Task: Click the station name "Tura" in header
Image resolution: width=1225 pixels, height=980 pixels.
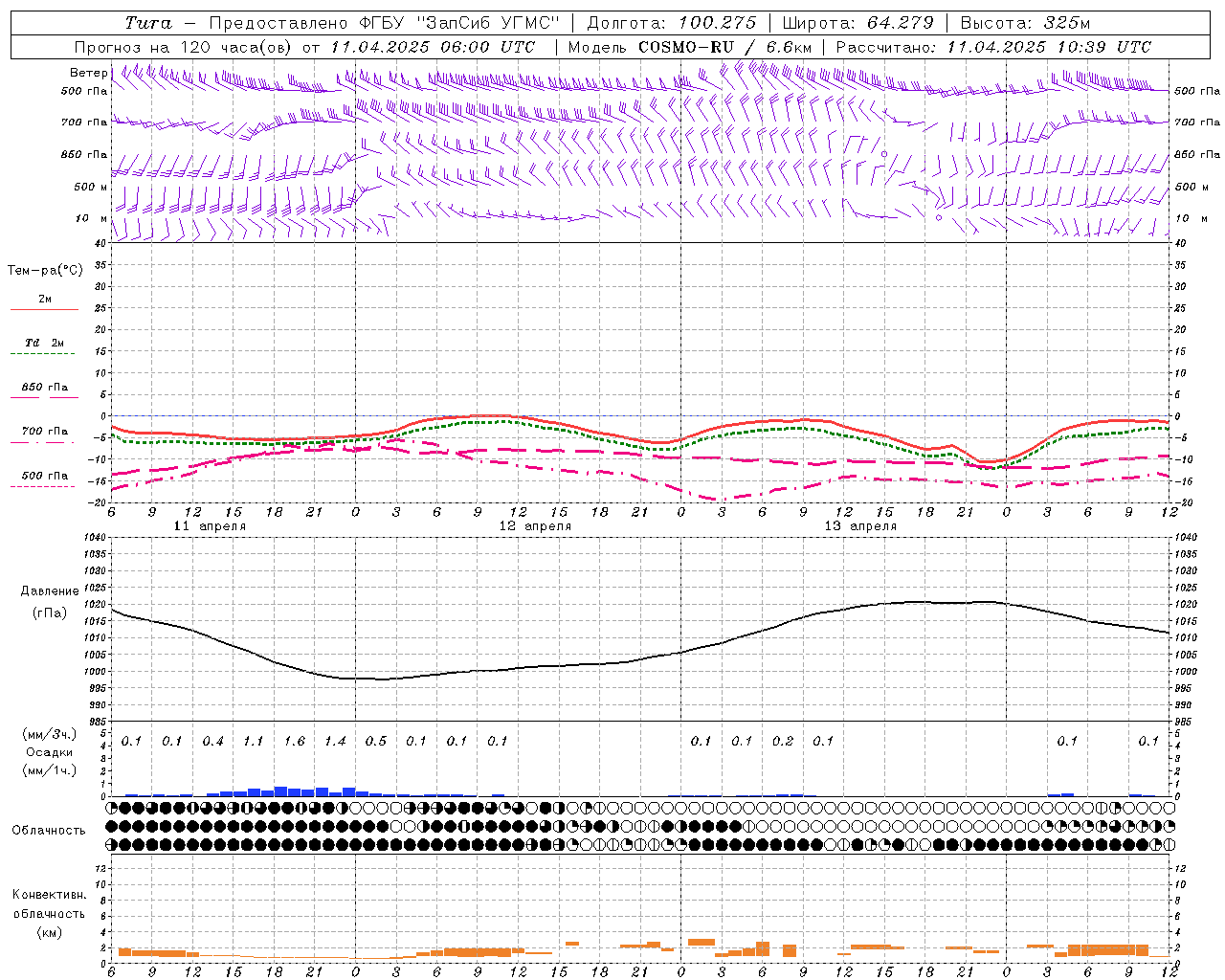Action: (x=148, y=23)
